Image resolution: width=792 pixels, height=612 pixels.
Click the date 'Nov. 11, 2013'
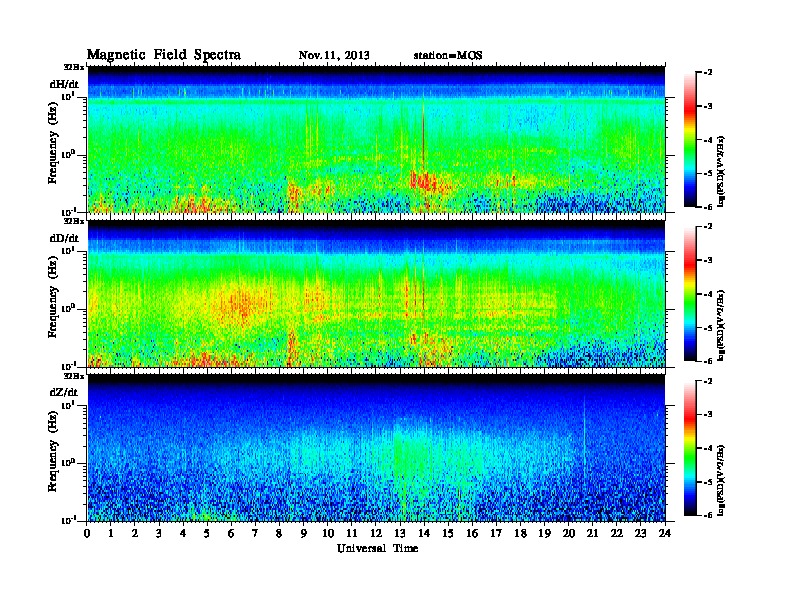click(x=334, y=55)
